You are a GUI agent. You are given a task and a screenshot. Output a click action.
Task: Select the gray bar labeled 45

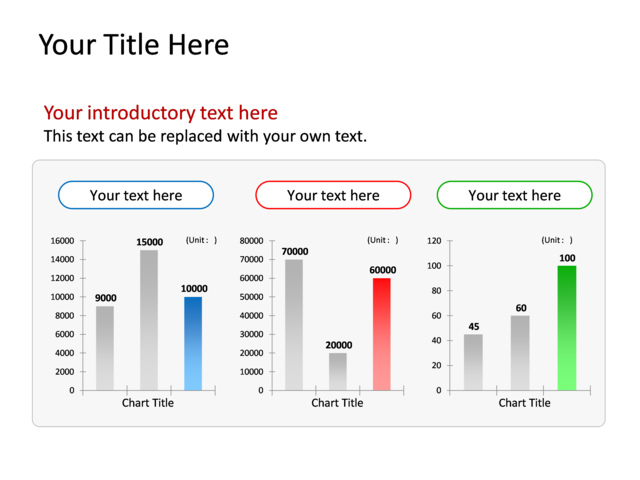(x=473, y=362)
